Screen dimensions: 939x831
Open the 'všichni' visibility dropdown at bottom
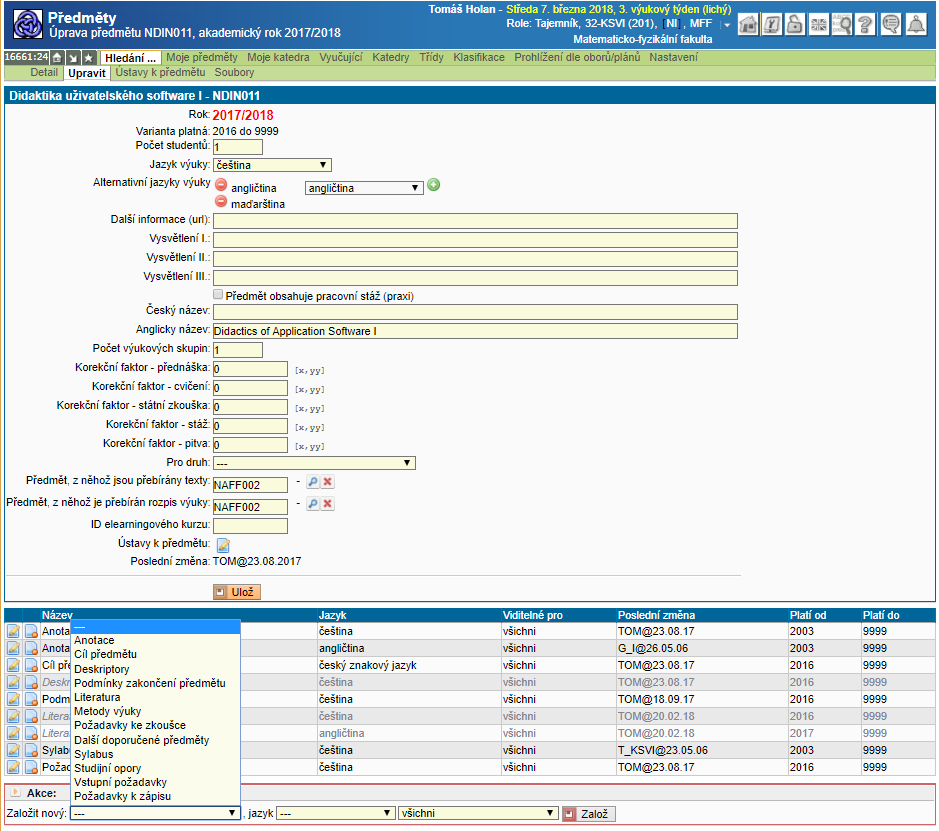point(476,813)
